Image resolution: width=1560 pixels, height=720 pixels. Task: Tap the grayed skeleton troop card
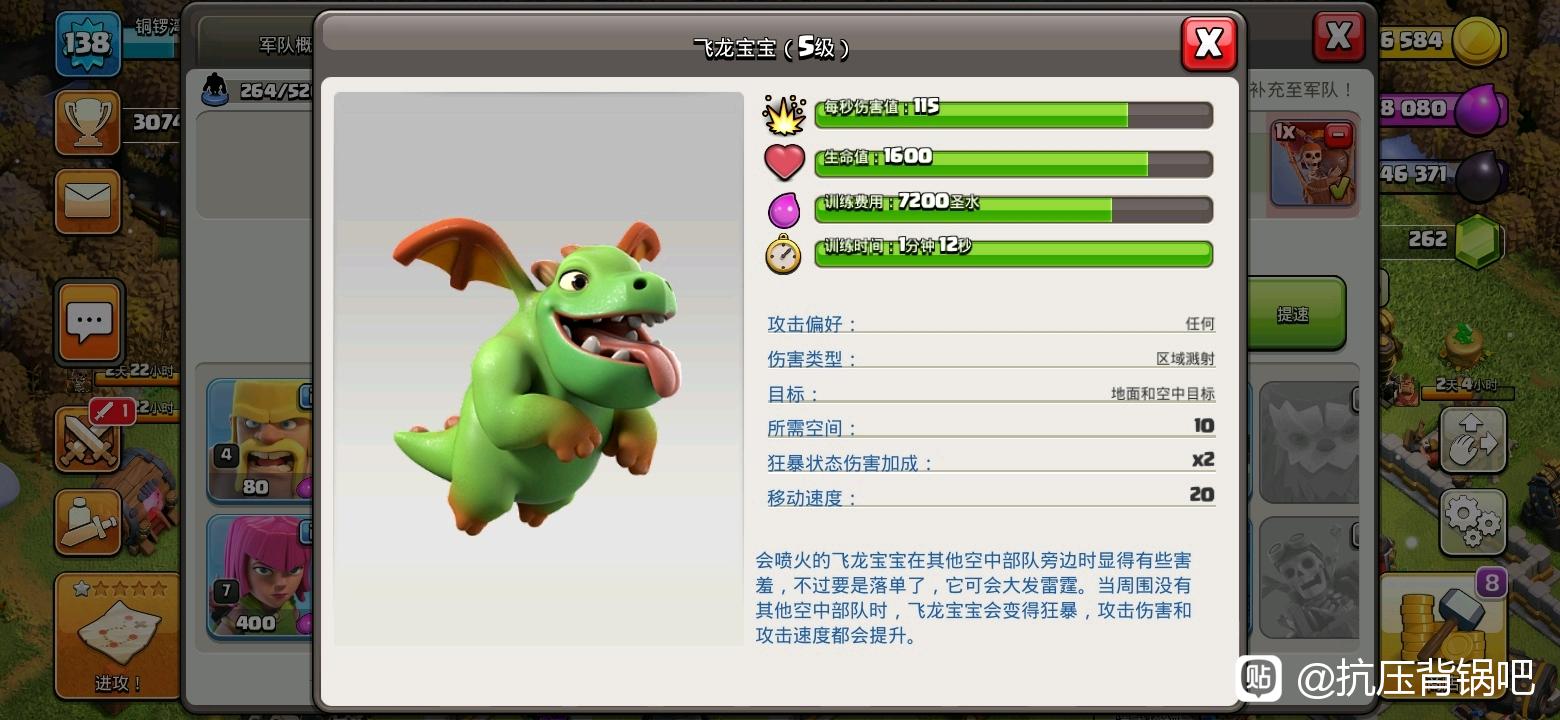pos(1309,578)
